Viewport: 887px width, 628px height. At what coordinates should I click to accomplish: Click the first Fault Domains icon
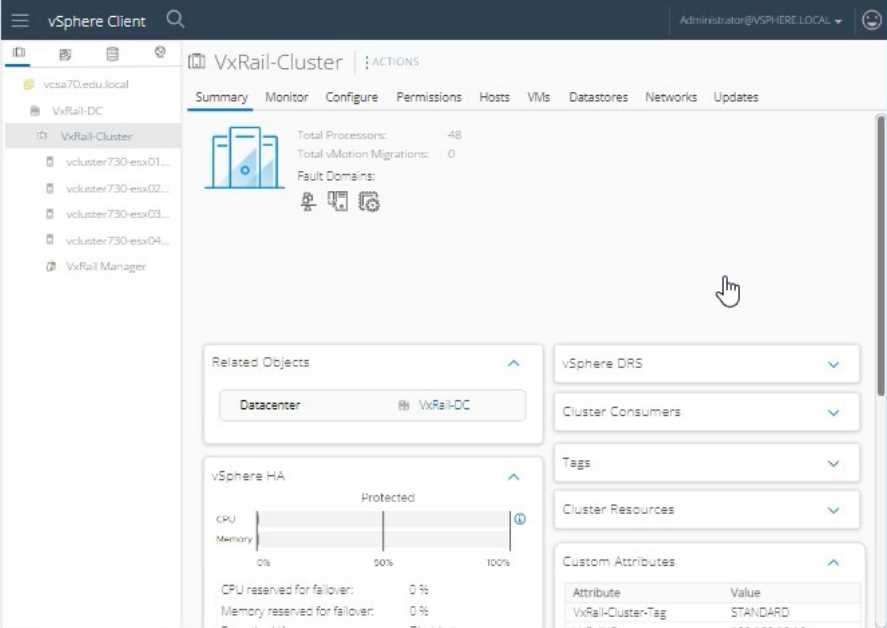click(306, 200)
